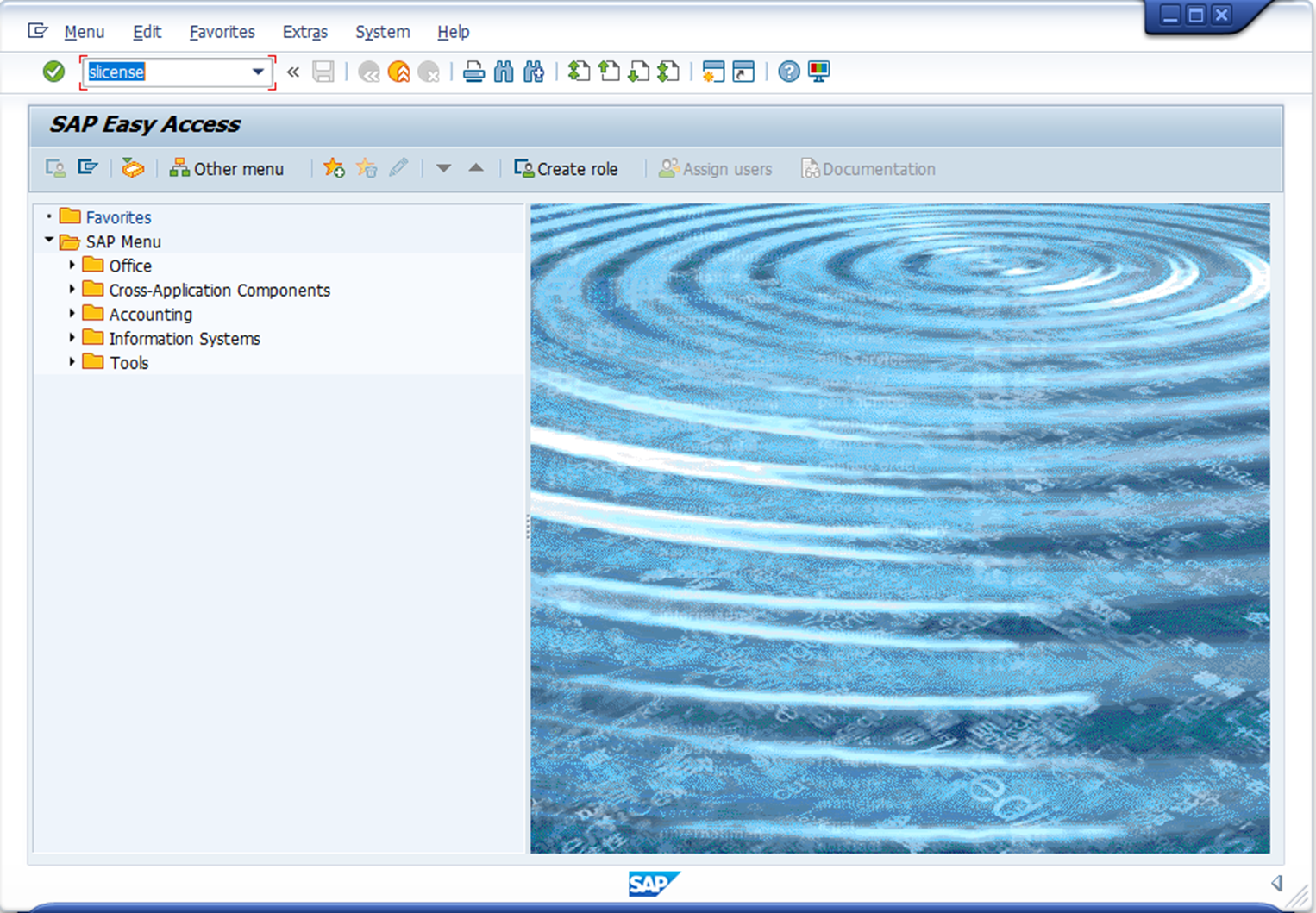Click the Delete Favorites star icon
This screenshot has height=913, width=1316.
pos(367,168)
